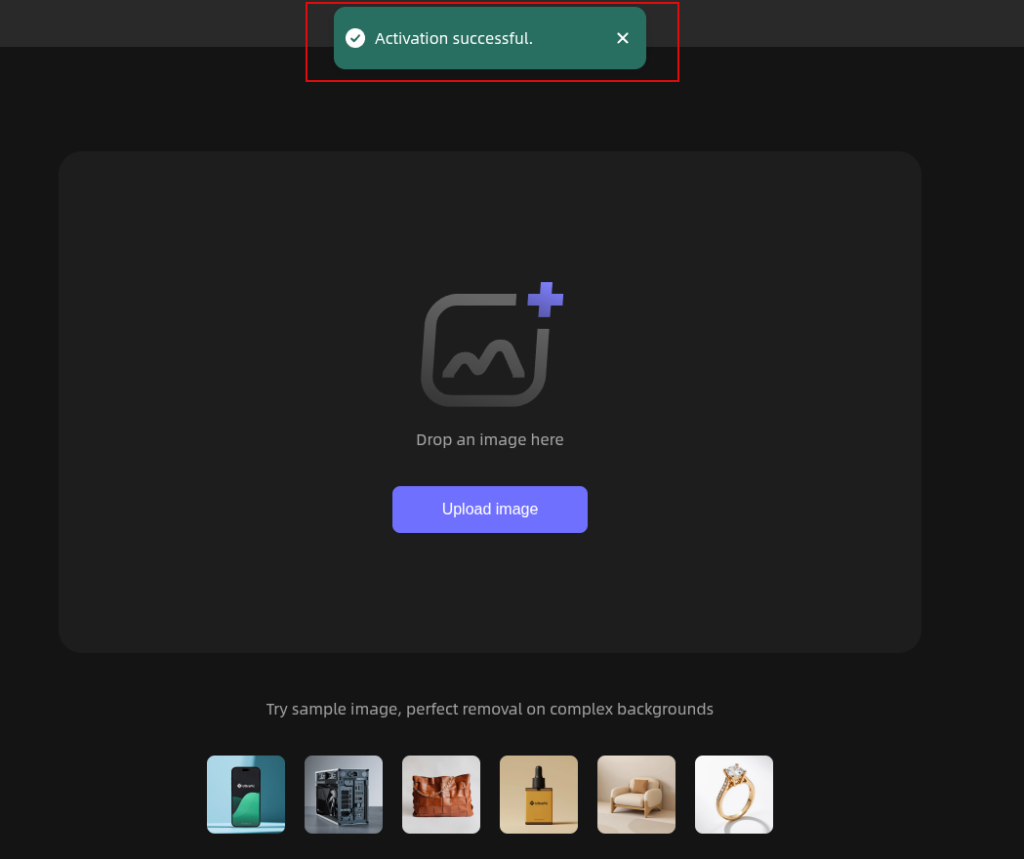Click the purple plus icon

coord(545,300)
